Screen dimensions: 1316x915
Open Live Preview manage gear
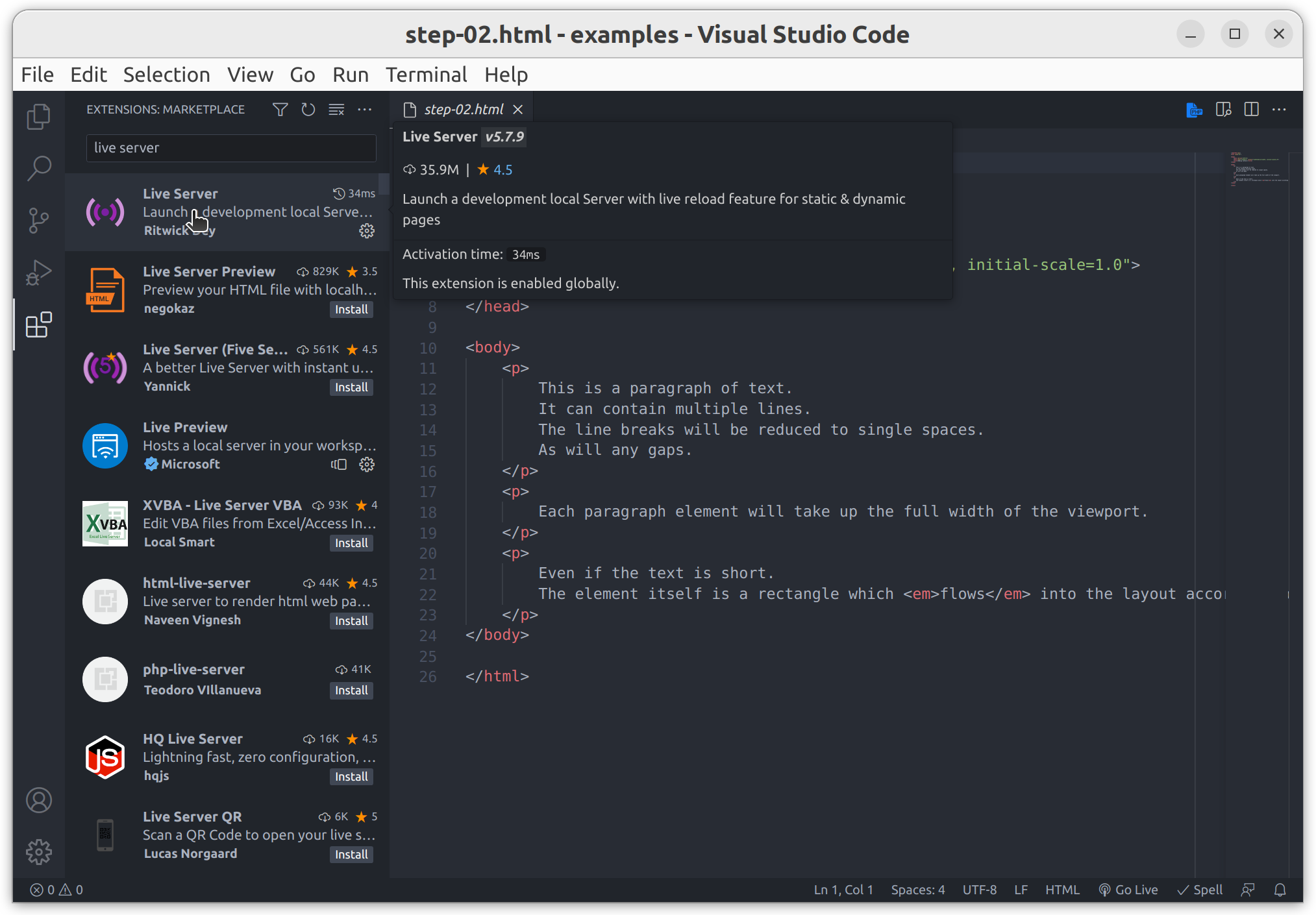(367, 465)
